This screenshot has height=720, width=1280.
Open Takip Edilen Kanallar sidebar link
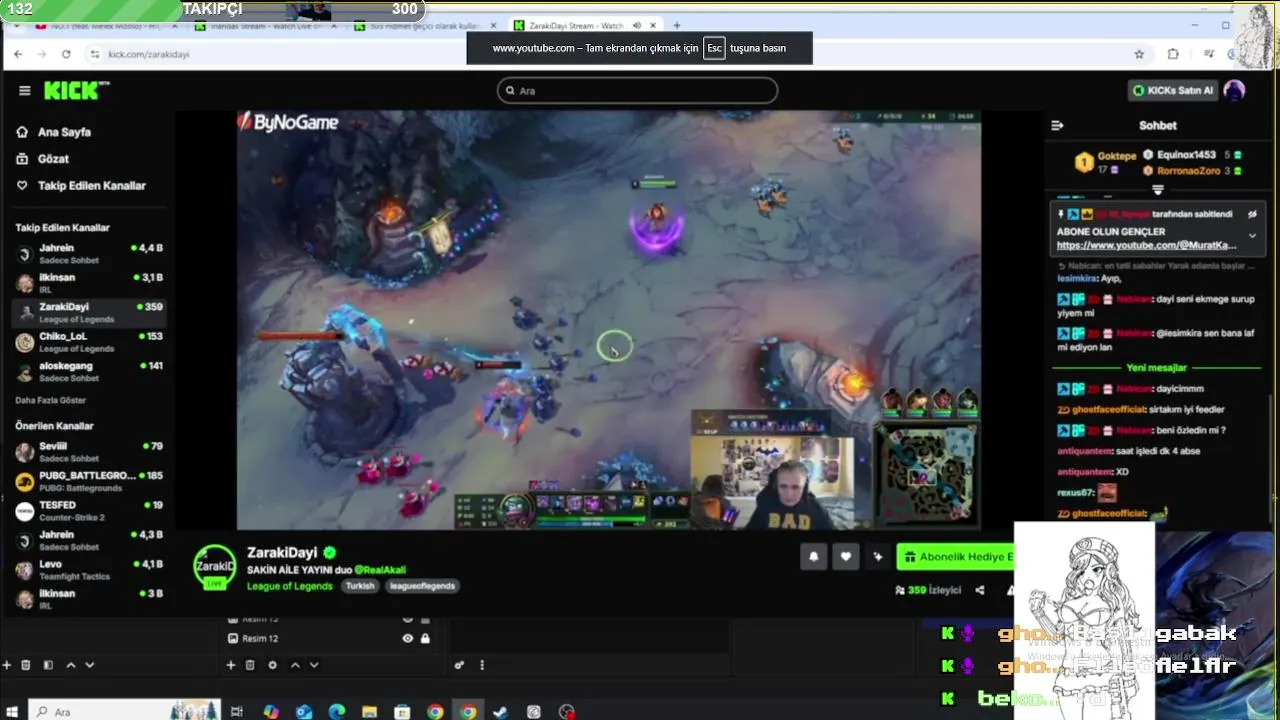point(91,186)
